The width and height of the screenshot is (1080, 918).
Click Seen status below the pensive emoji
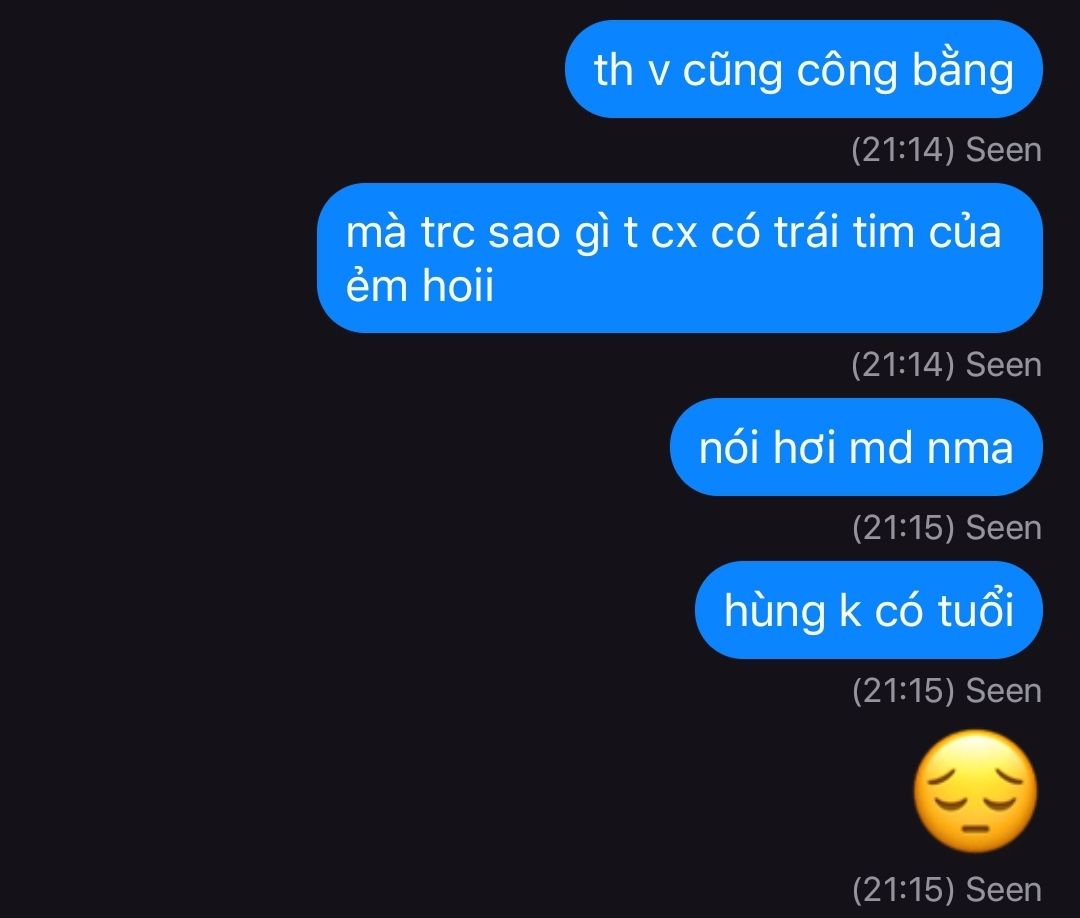coord(1004,890)
